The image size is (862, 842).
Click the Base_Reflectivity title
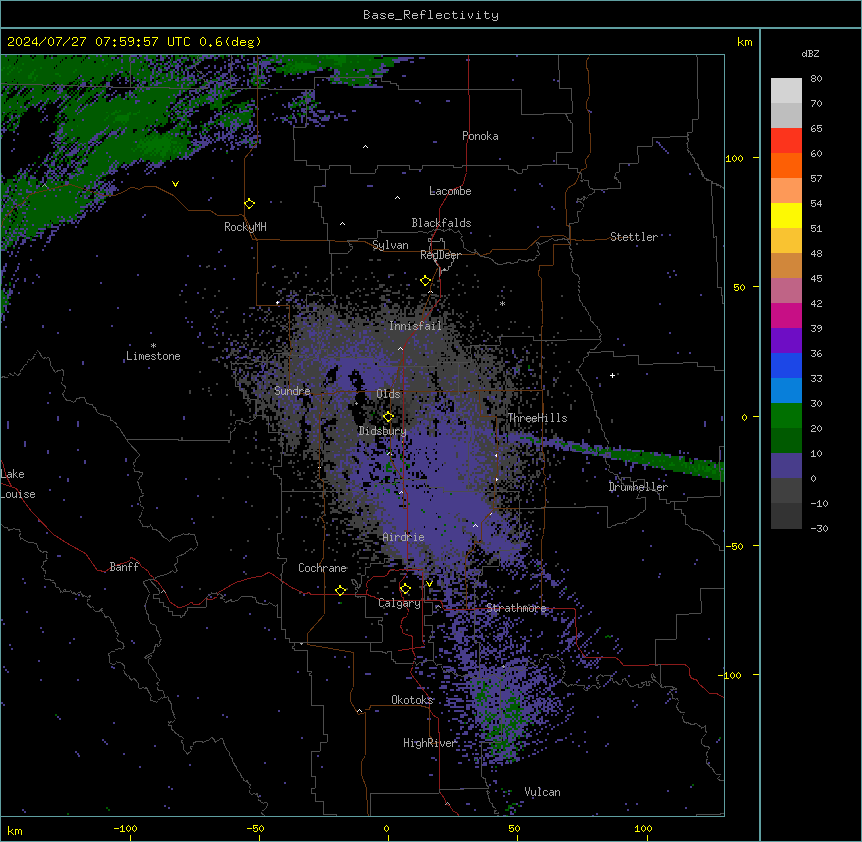(431, 15)
